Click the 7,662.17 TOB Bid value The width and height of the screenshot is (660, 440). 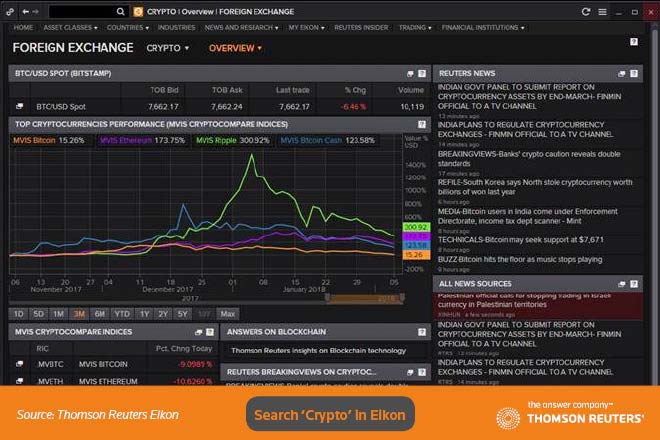click(x=163, y=107)
